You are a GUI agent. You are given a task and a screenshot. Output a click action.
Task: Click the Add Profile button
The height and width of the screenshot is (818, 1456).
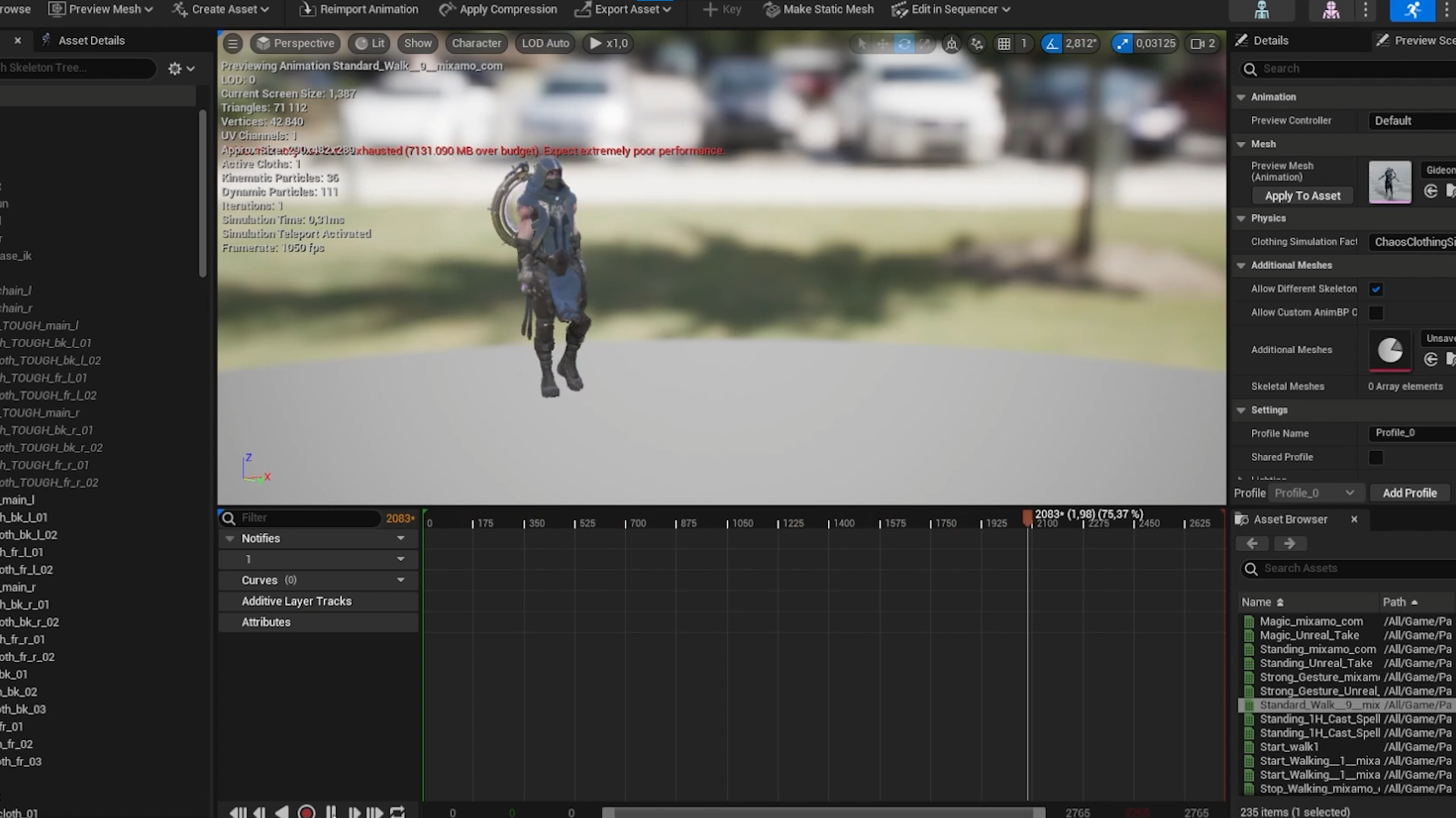point(1409,494)
